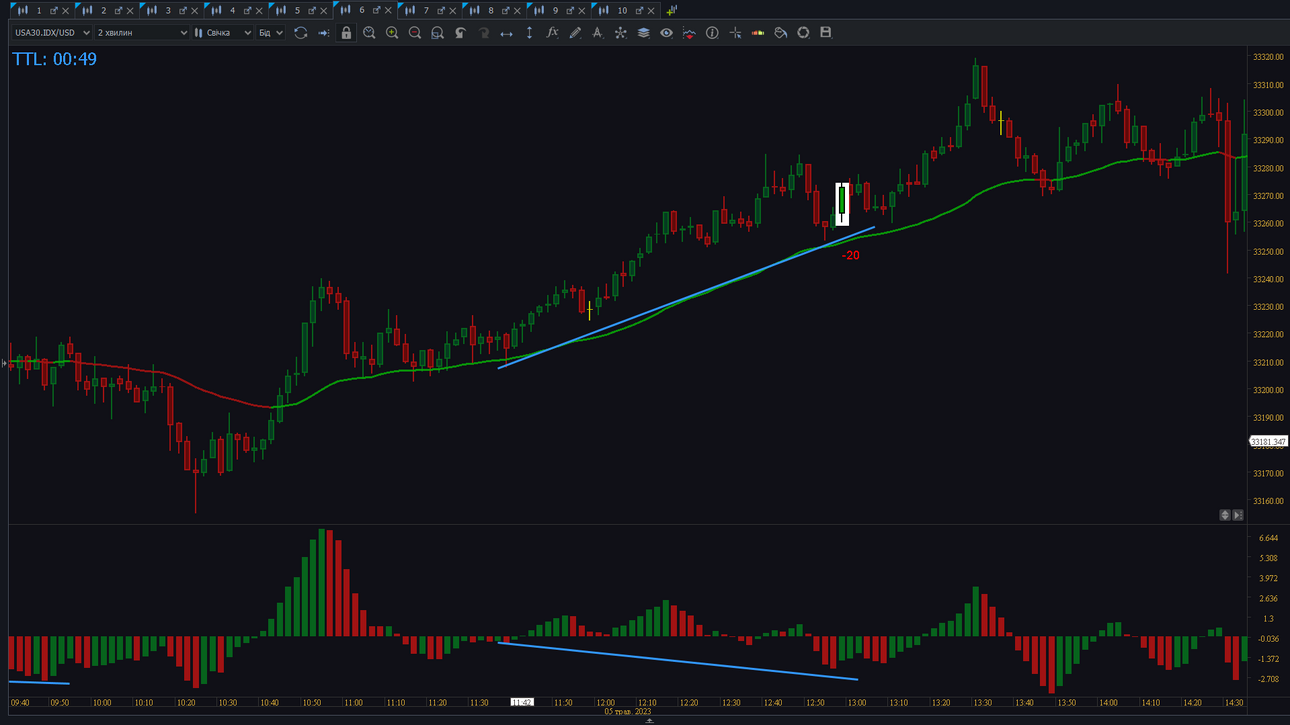Click the zoom in magnifier icon

[x=392, y=33]
